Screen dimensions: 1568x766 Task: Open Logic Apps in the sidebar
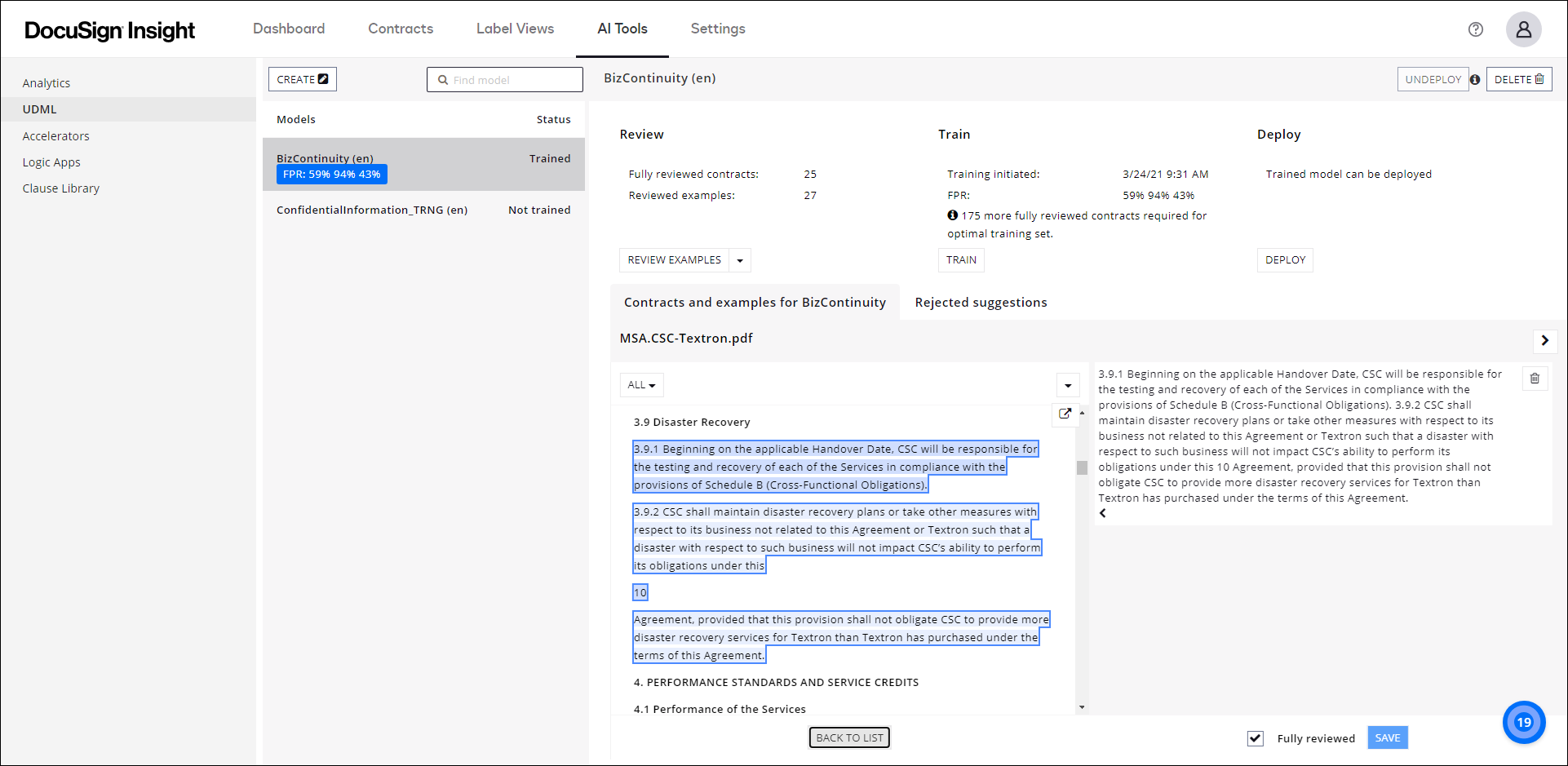[51, 162]
